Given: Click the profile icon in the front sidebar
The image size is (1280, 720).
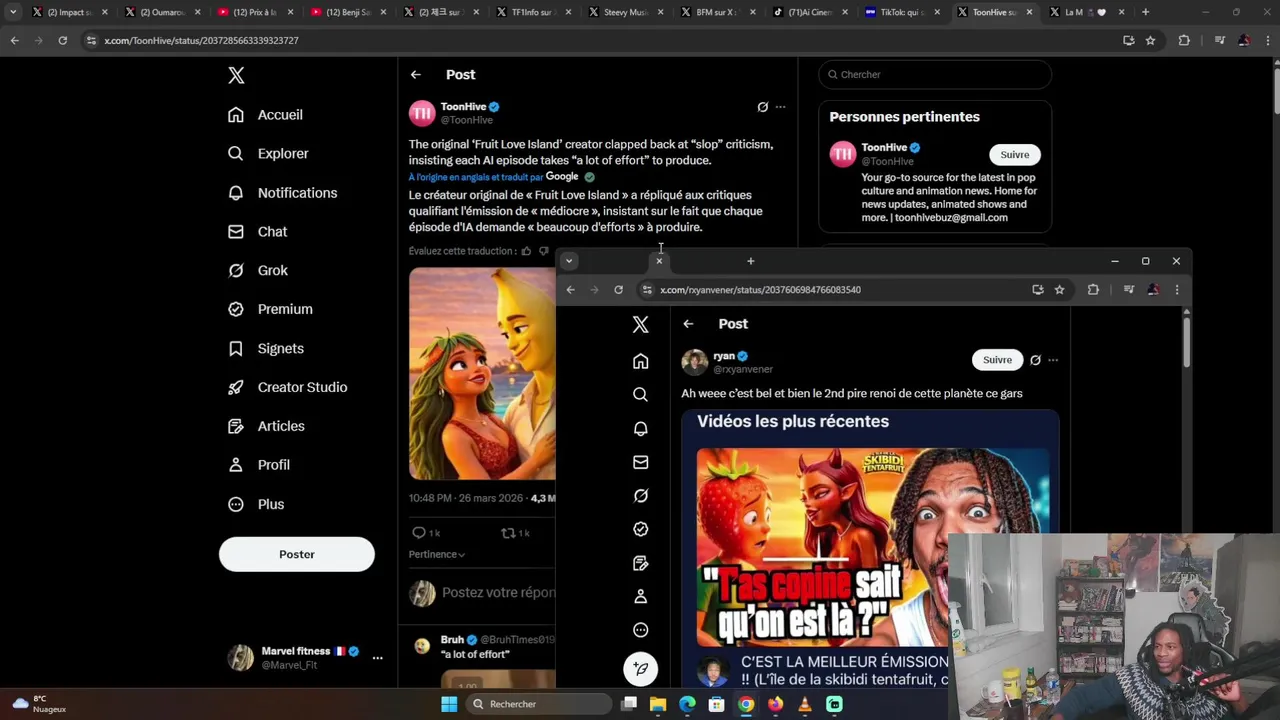Looking at the screenshot, I should (x=641, y=597).
